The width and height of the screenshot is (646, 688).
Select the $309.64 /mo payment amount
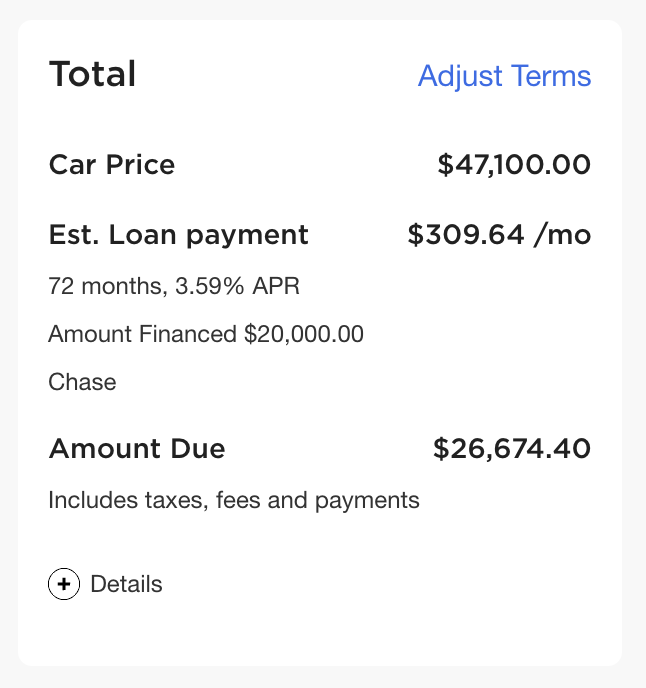(499, 235)
